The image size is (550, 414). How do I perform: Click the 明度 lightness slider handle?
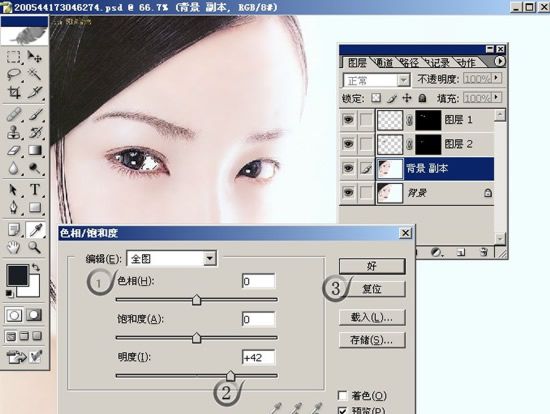tap(230, 375)
